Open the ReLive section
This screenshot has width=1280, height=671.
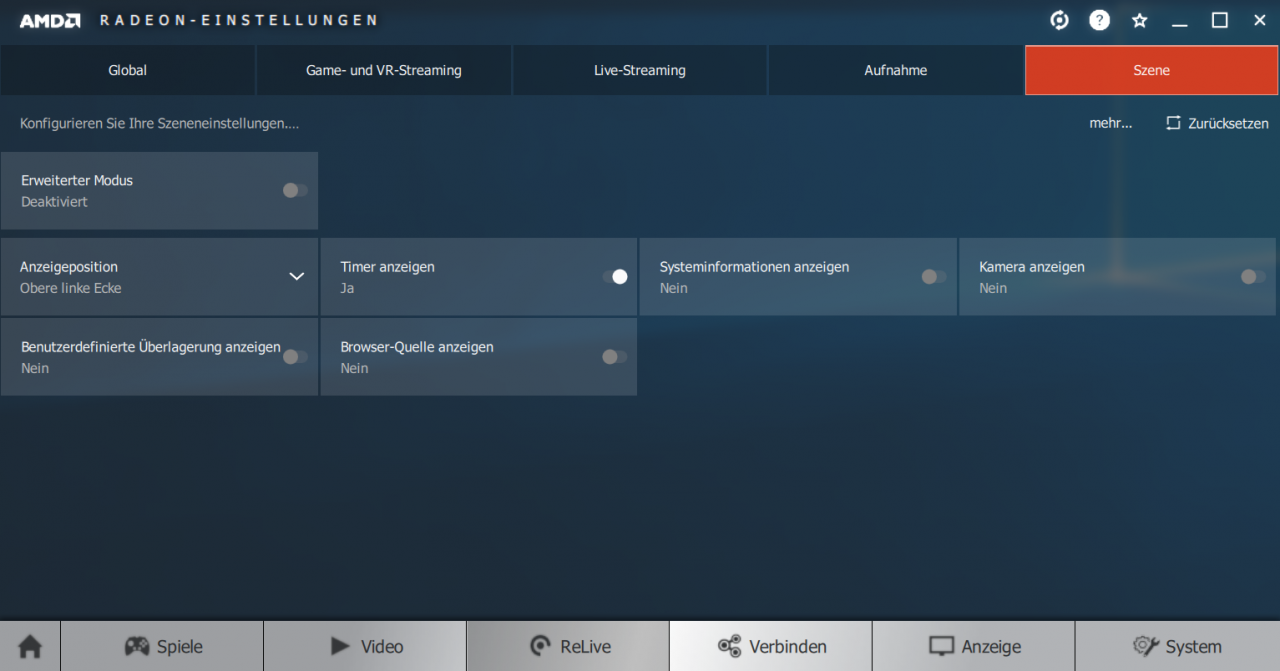[568, 646]
